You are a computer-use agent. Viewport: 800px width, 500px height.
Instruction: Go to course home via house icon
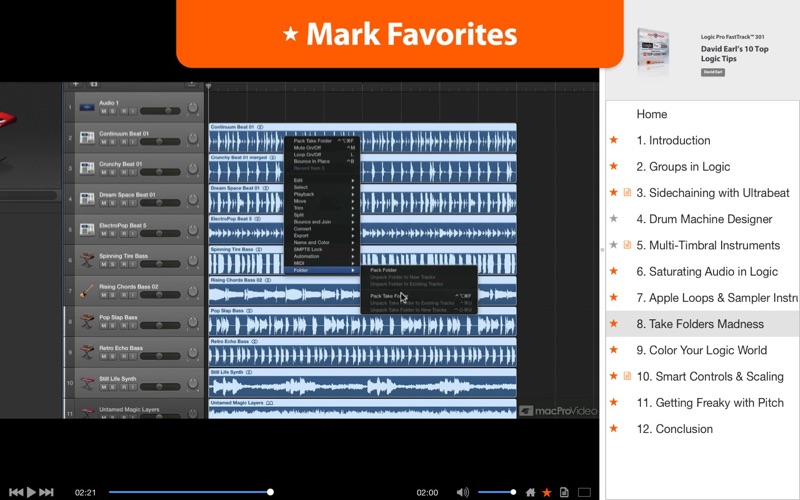[531, 492]
